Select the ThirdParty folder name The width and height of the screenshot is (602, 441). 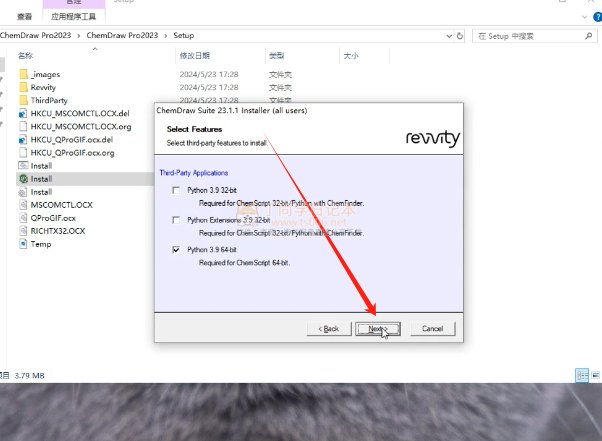(x=49, y=100)
